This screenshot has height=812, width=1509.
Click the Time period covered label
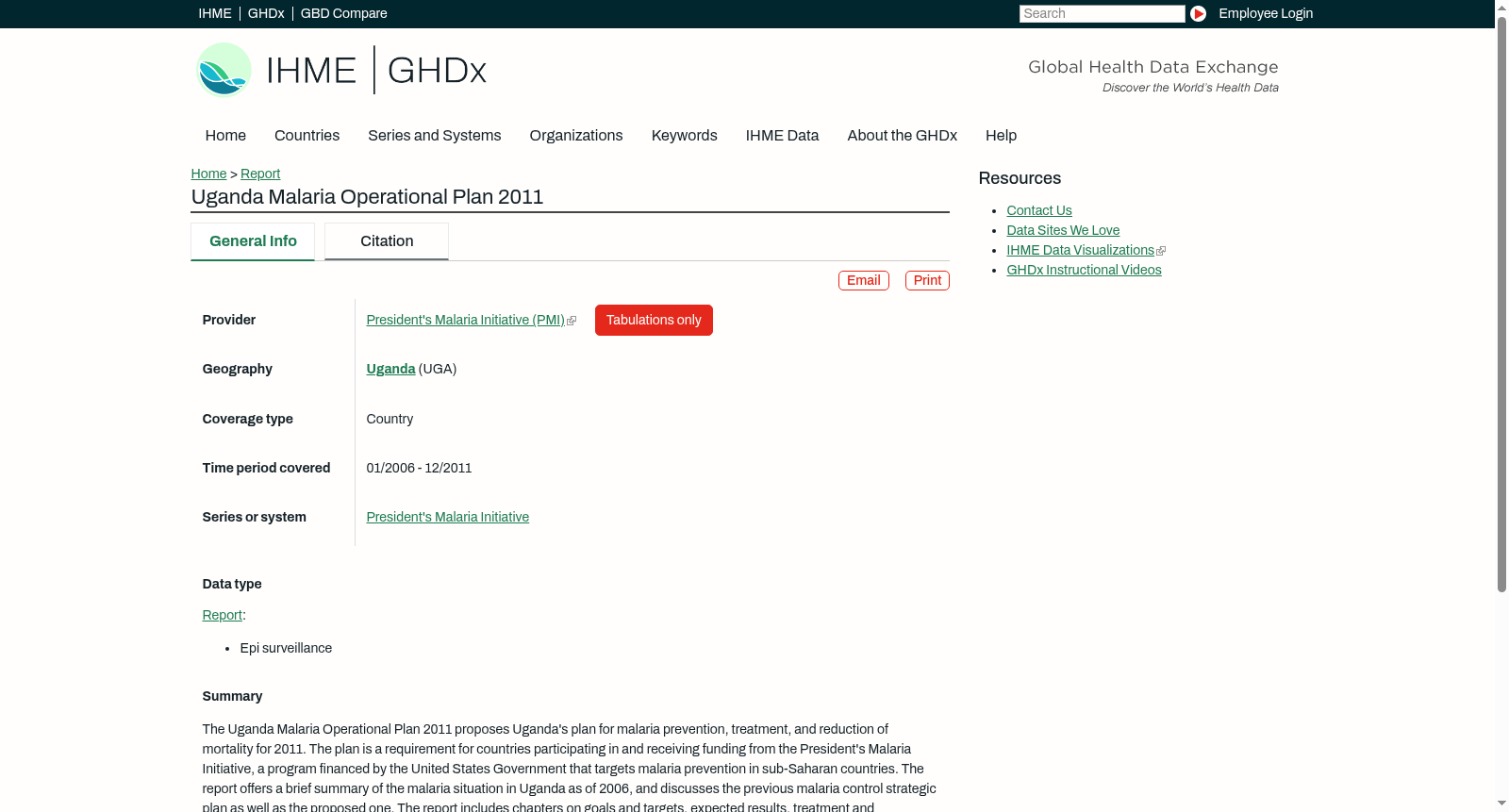(267, 469)
